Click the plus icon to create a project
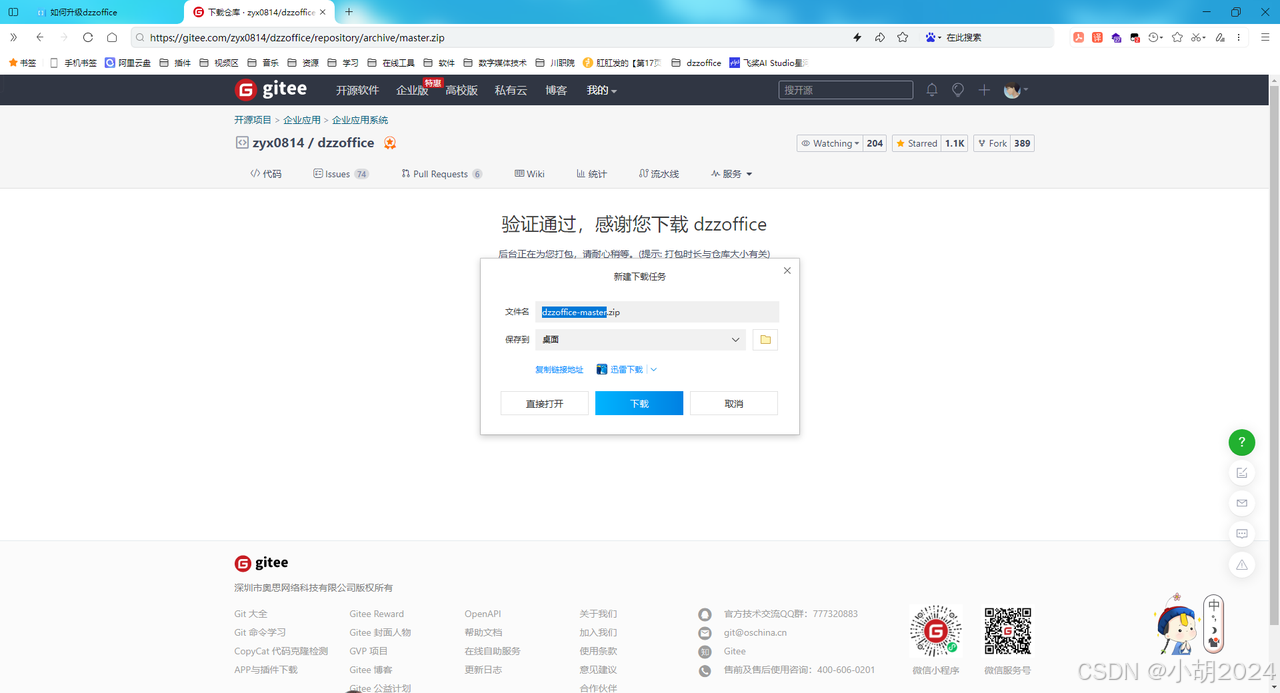 click(x=984, y=90)
